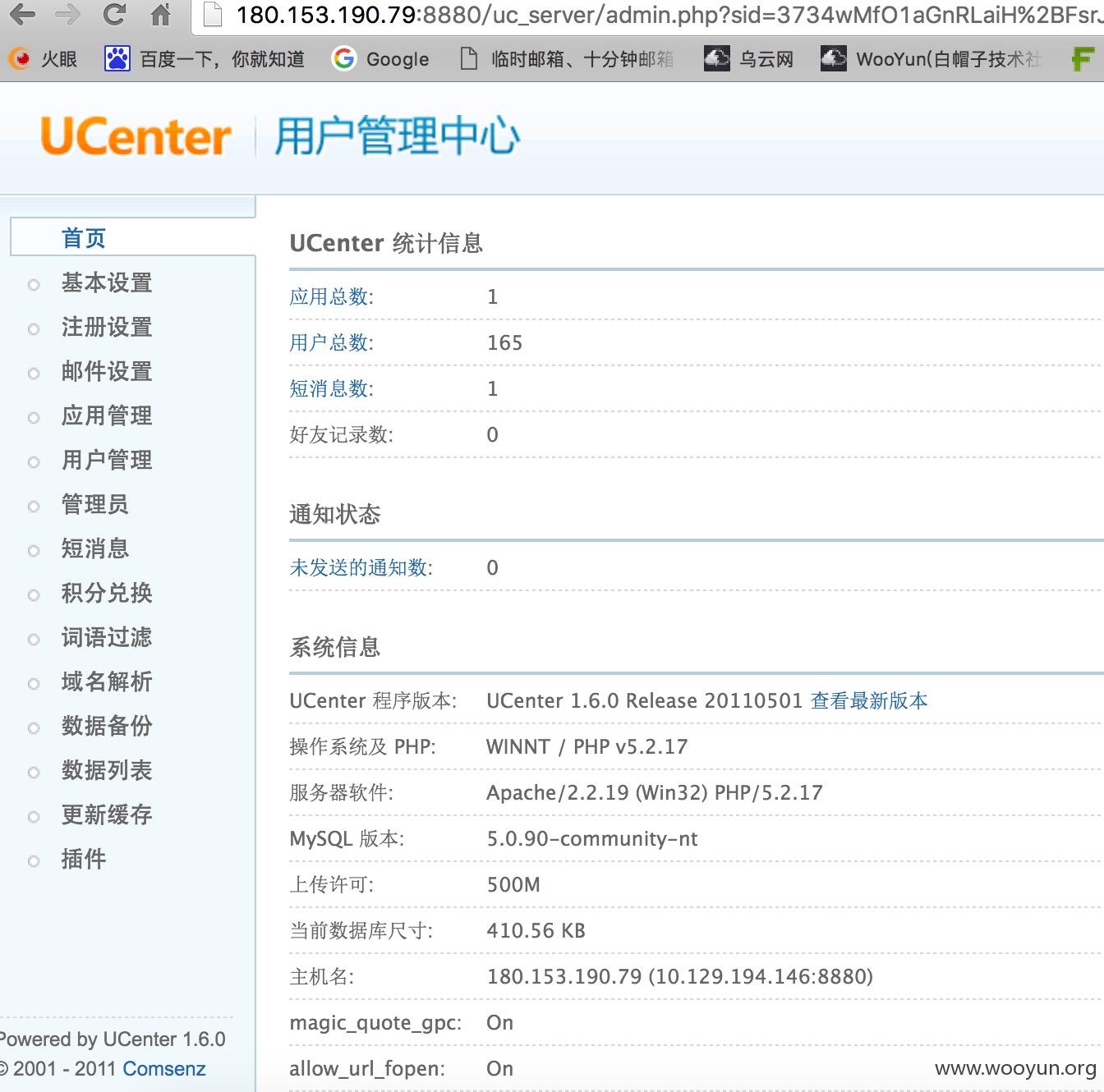Screen dimensions: 1104x1092
Task: Click the database size 410.56 KB
Action: [x=536, y=930]
